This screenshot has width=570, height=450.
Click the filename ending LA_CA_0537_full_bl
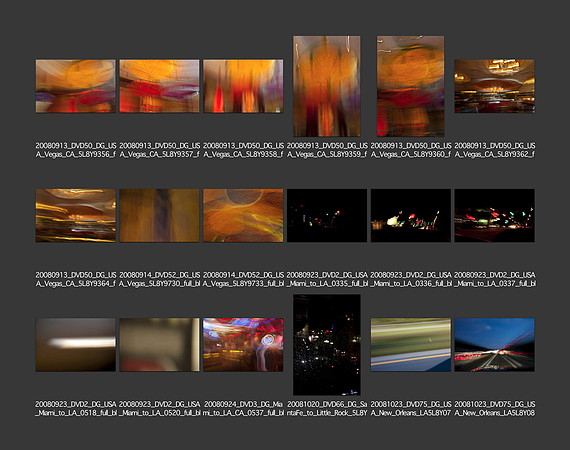point(243,408)
